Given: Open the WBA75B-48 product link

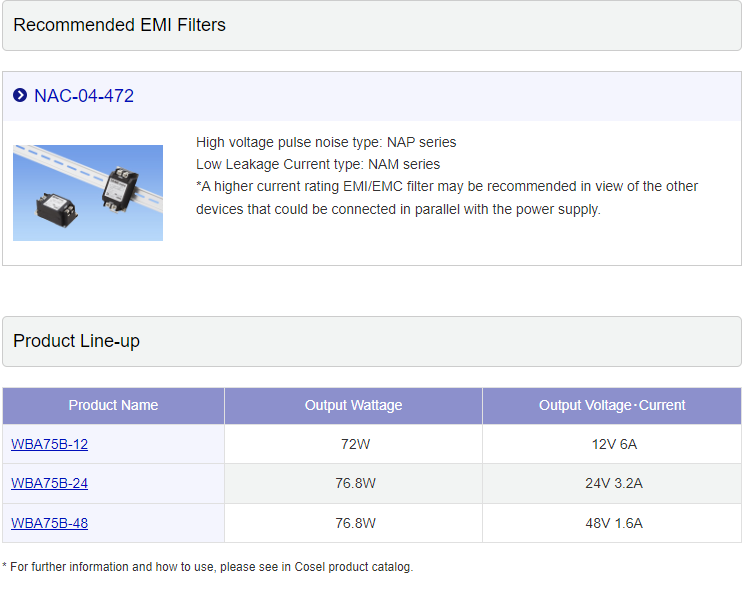Looking at the screenshot, I should pos(49,522).
